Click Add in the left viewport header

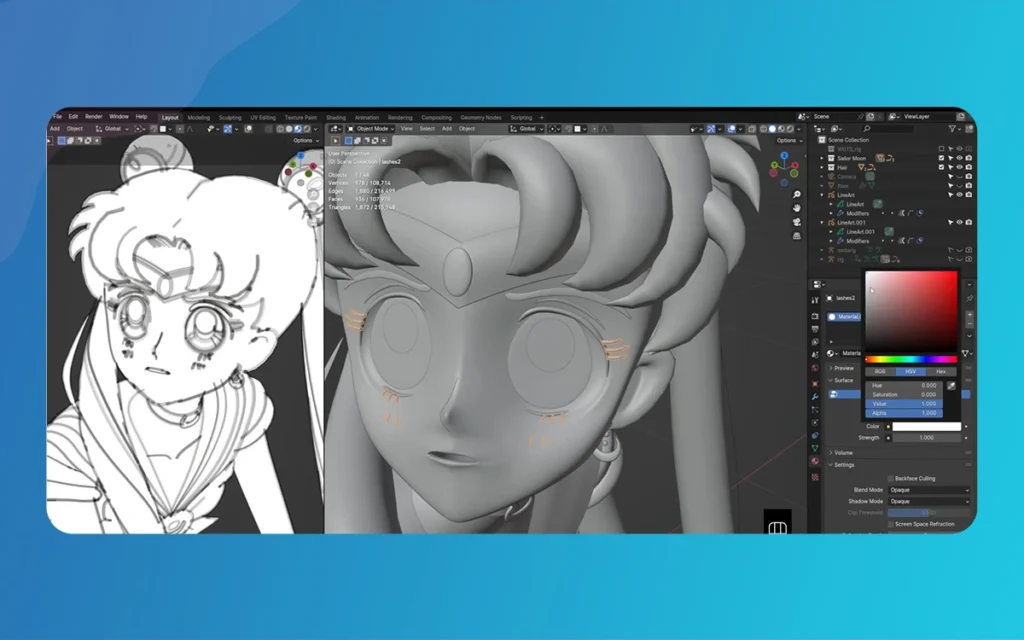pos(55,129)
